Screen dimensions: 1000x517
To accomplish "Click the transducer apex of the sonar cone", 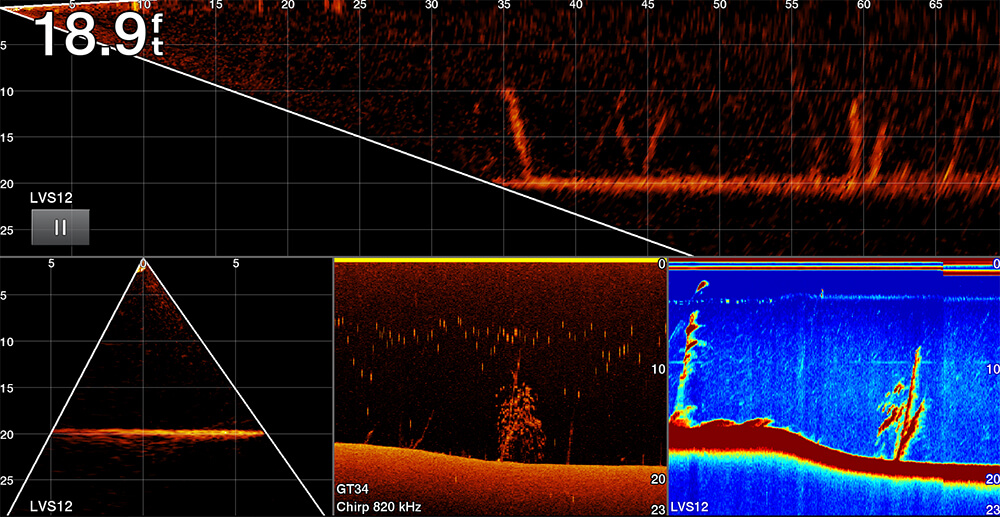I will (142, 268).
